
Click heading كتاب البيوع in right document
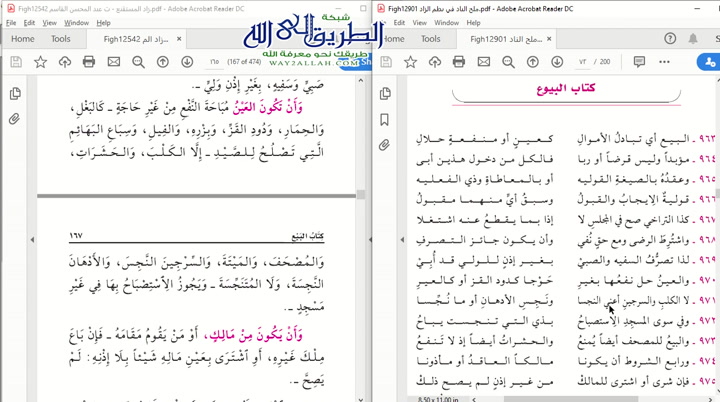click(566, 88)
